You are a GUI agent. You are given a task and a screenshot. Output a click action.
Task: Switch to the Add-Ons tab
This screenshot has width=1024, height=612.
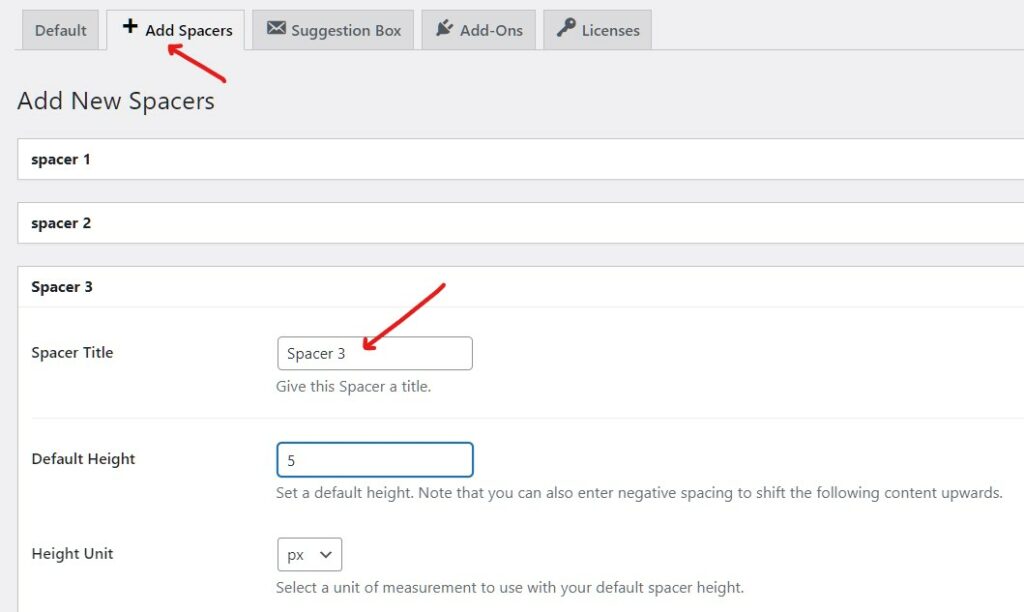point(478,29)
